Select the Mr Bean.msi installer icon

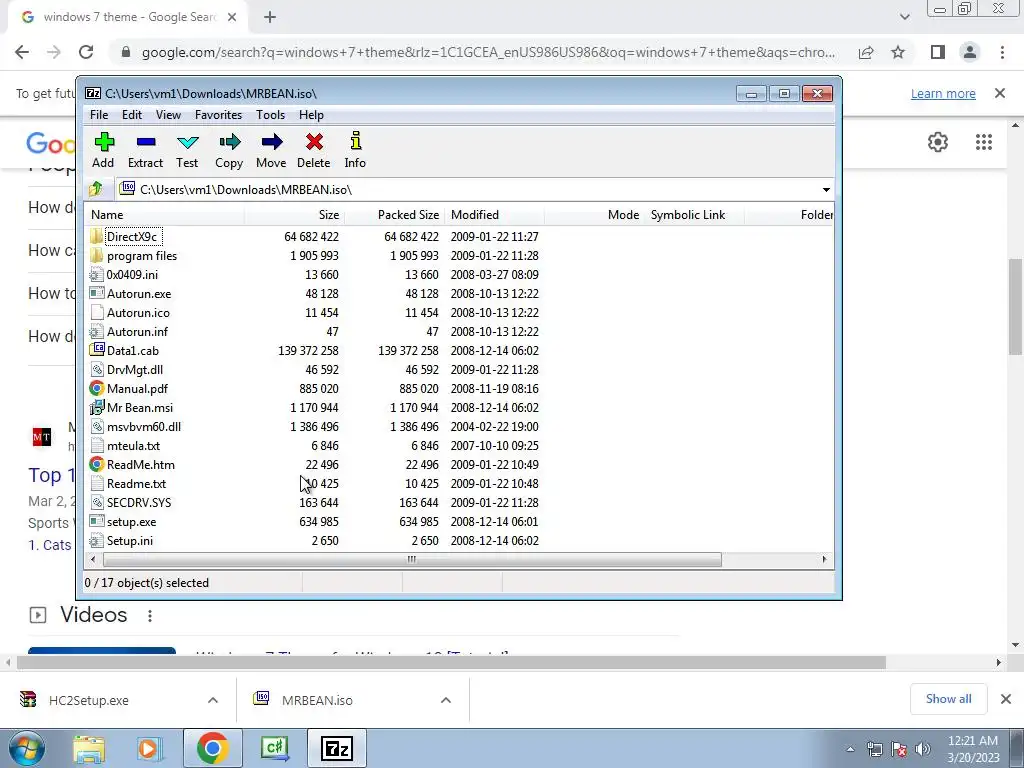pos(97,408)
